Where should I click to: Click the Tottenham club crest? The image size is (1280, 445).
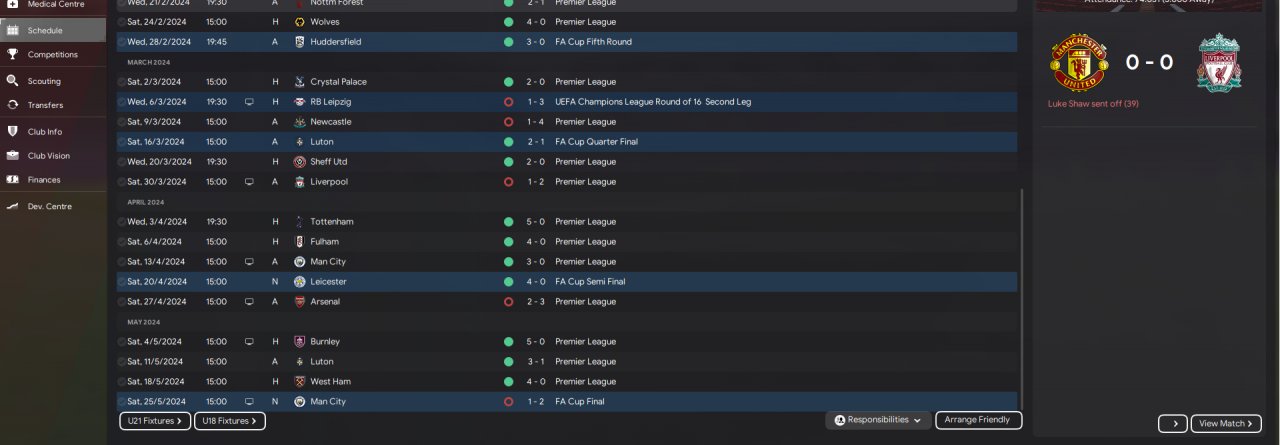point(300,222)
